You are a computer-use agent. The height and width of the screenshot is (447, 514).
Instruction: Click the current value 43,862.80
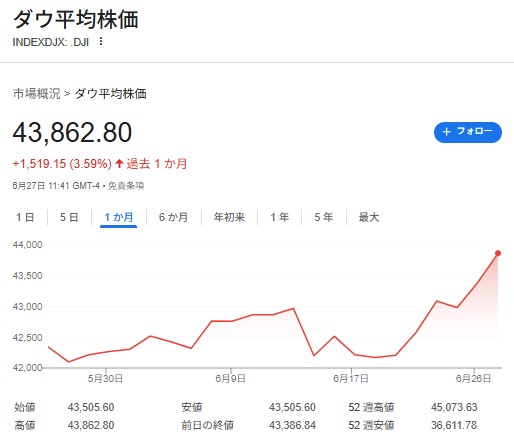[x=72, y=132]
